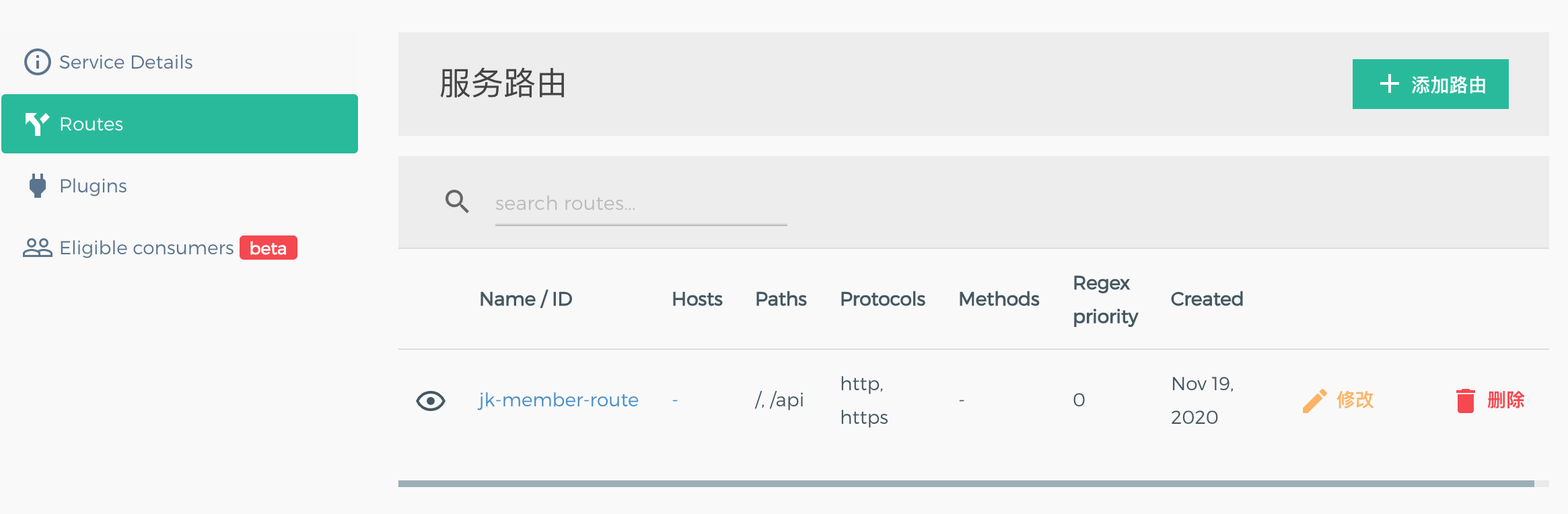The width and height of the screenshot is (1568, 514).
Task: Click the plus icon in 添加路由
Action: pos(1390,84)
